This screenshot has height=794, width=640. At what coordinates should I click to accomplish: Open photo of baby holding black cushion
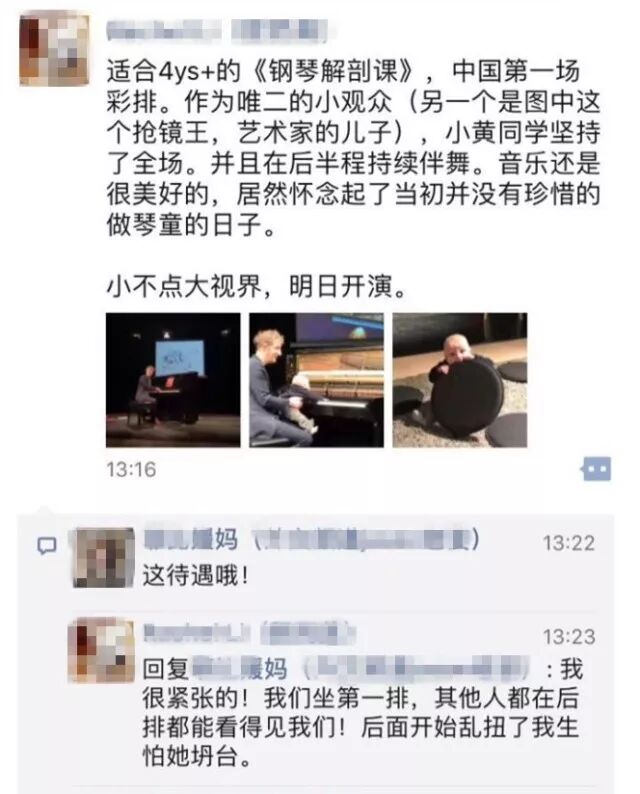pos(460,380)
